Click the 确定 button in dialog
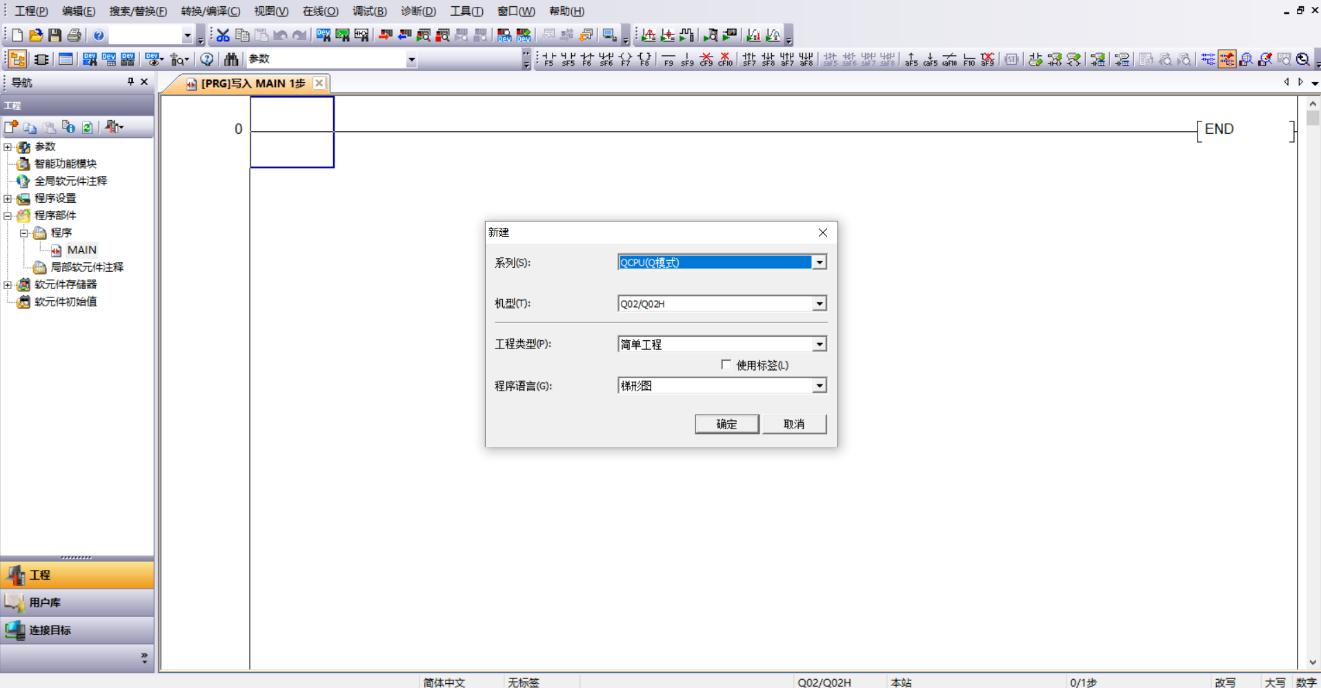This screenshot has height=688, width=1321. coord(727,424)
